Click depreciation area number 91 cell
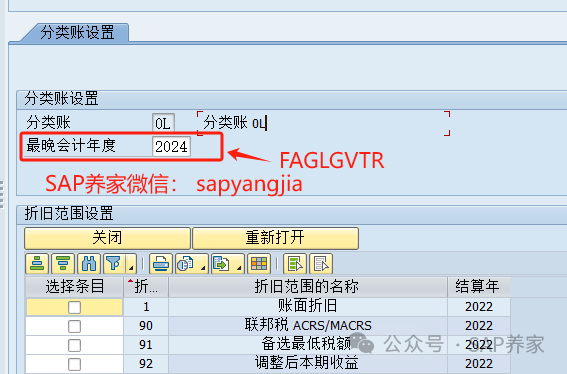The height and width of the screenshot is (374, 567). (146, 344)
